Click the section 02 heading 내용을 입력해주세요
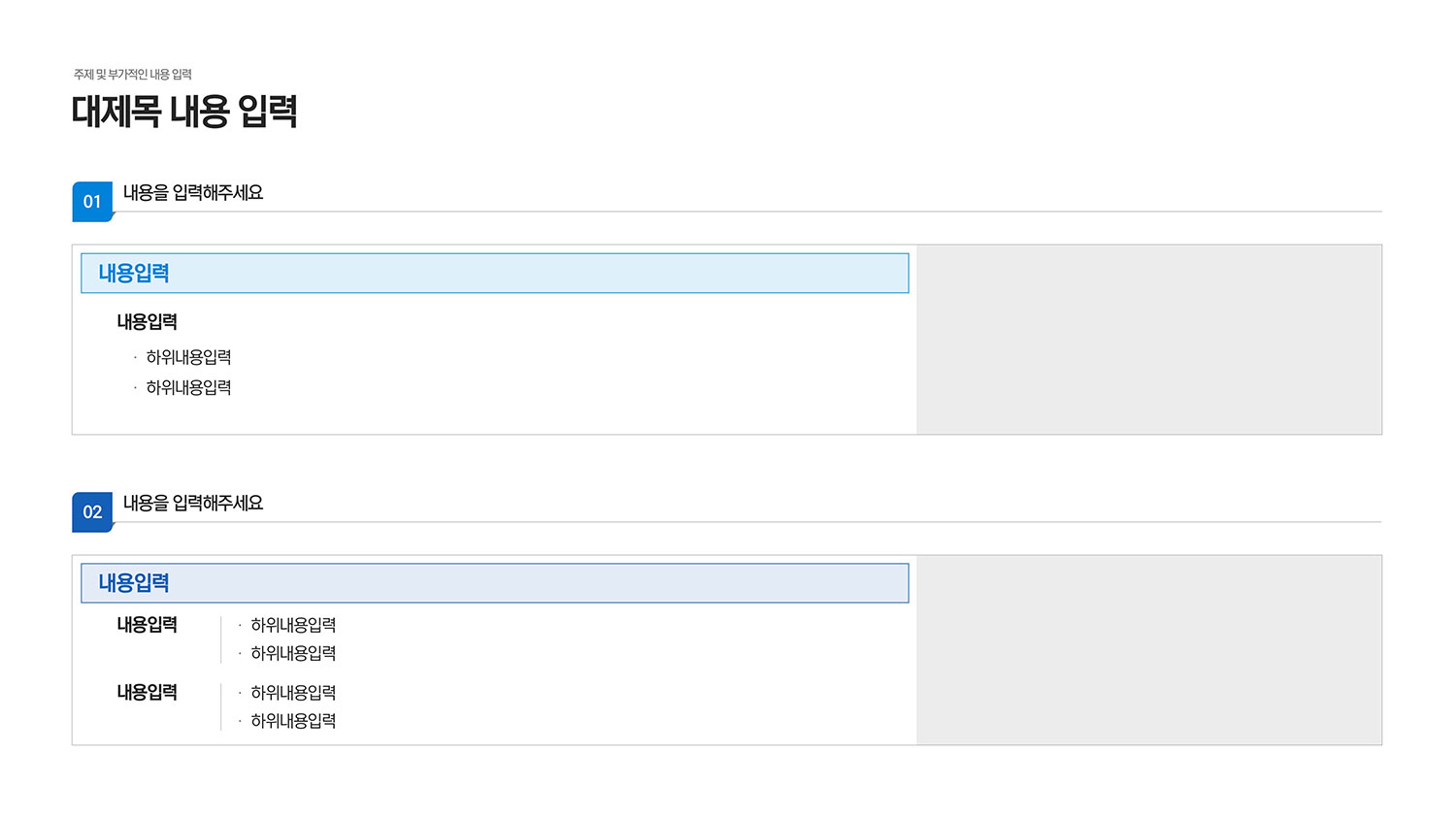The image size is (1456, 819). pyautogui.click(x=193, y=503)
